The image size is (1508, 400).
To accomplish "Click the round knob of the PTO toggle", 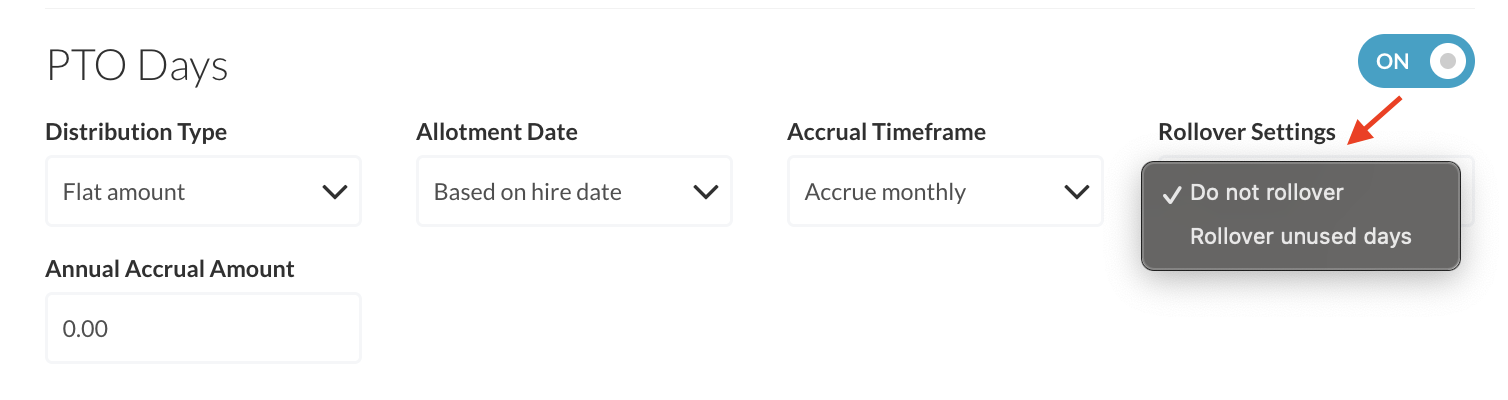I will point(1446,61).
